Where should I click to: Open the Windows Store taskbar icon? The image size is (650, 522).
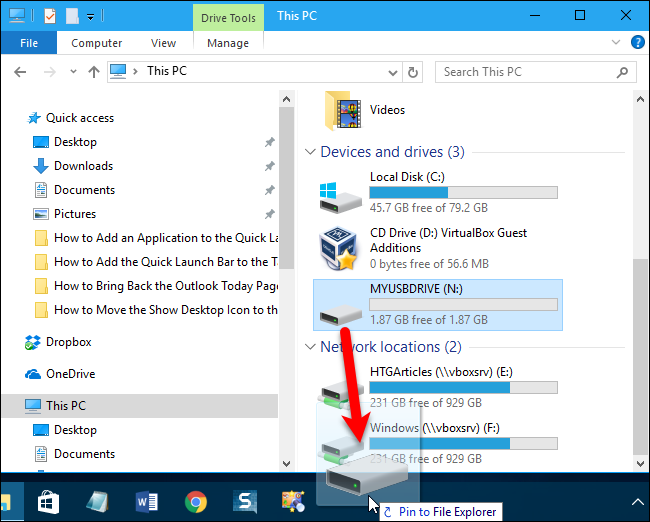tap(49, 502)
